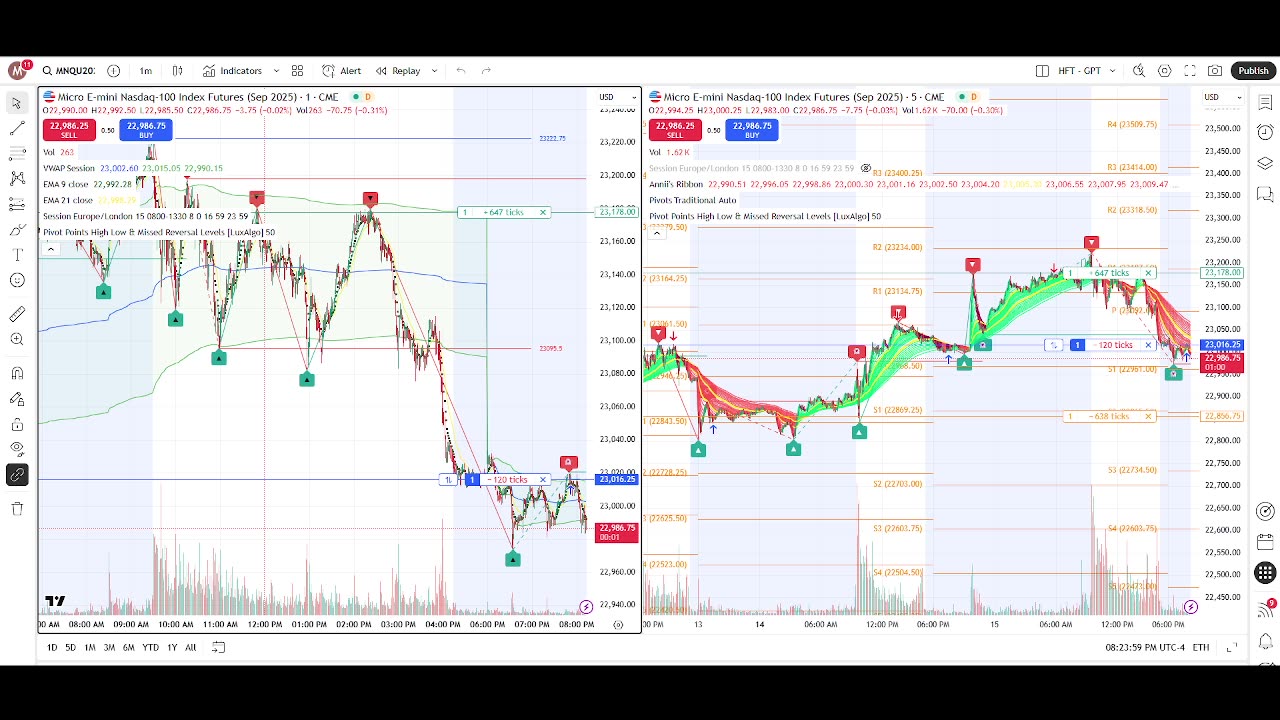Close the -120 ticks order on left chart
This screenshot has height=720, width=1280.
click(x=543, y=480)
